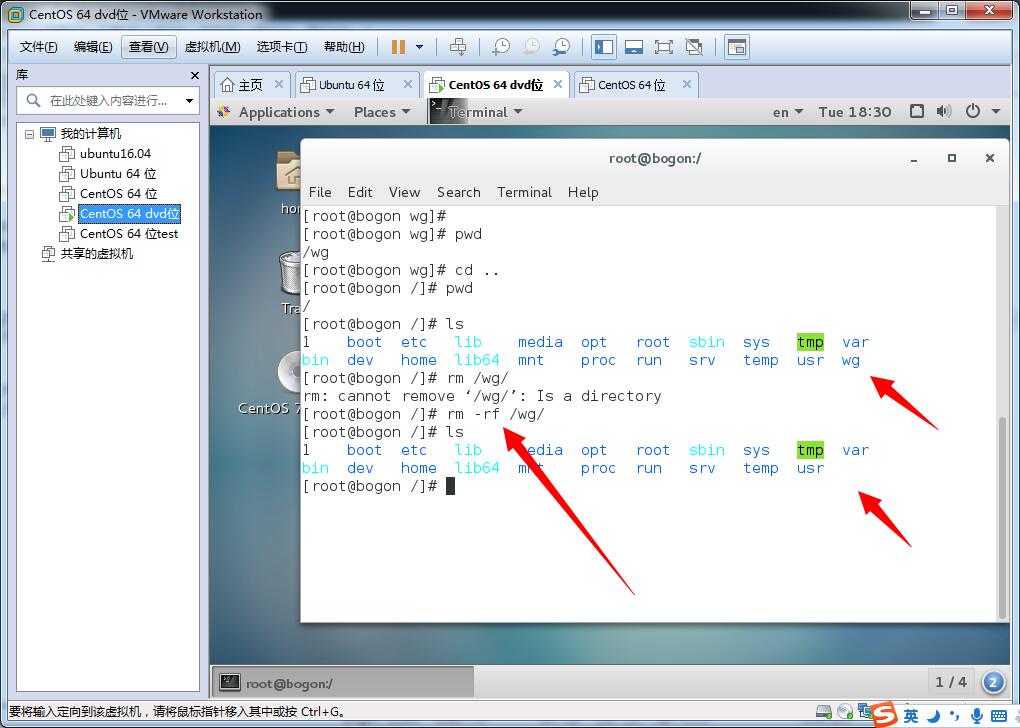Screen dimensions: 1020x728
Task: Click the microphone icon in input method bar
Action: point(976,716)
